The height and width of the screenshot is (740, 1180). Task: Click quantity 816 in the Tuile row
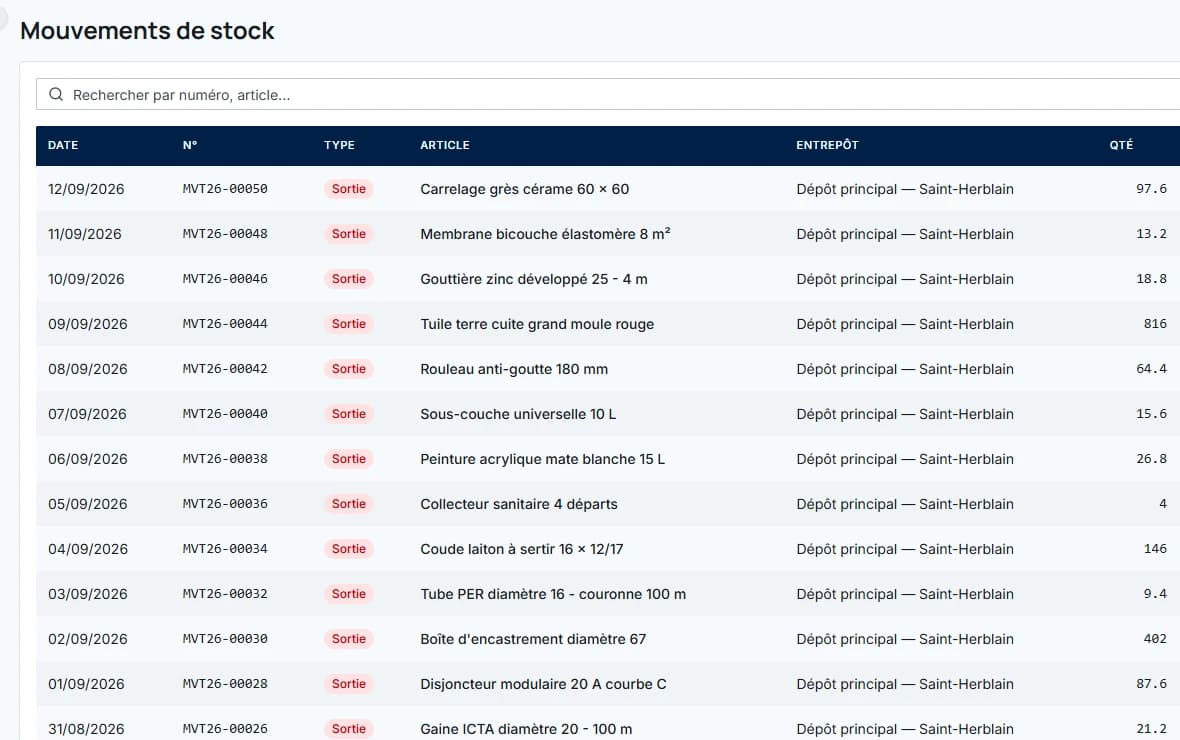click(x=1155, y=324)
